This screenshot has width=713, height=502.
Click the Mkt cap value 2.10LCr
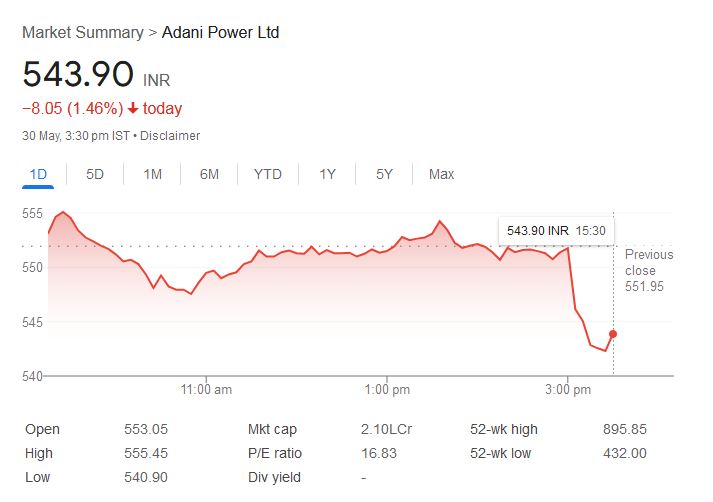(386, 429)
